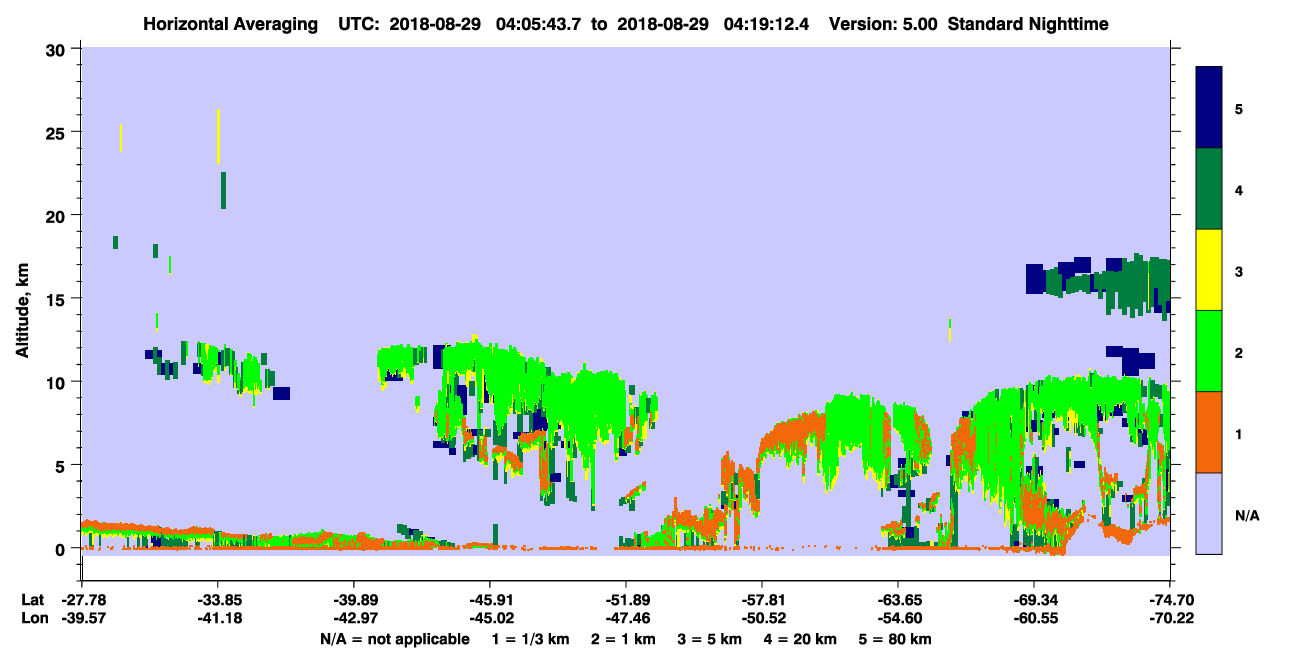Viewport: 1300px width, 667px height.
Task: Click the '4 = 20 km' legend entry
Action: tap(802, 638)
